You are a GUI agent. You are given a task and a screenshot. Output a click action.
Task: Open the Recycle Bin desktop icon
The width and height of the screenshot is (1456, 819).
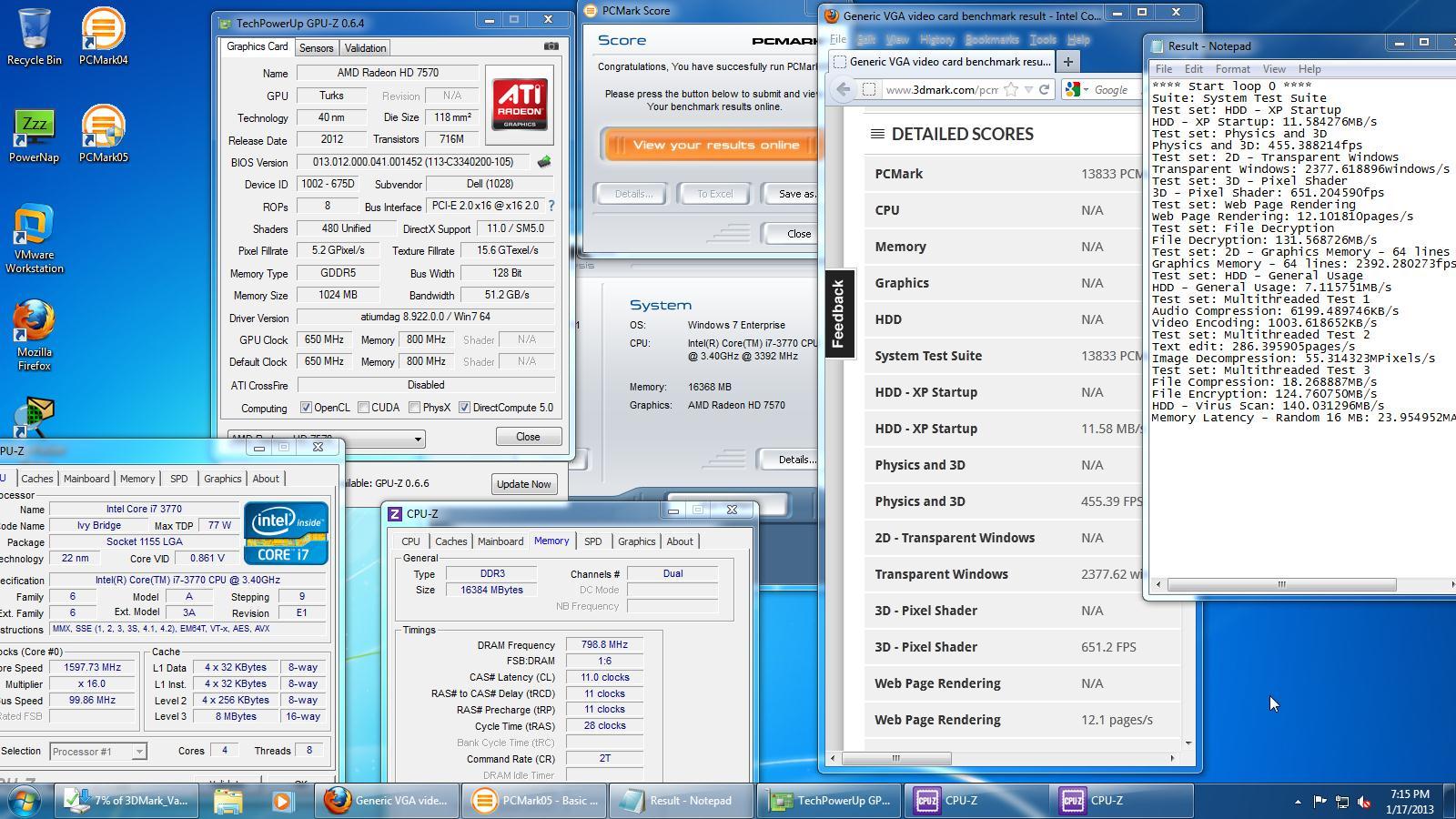pos(34,36)
